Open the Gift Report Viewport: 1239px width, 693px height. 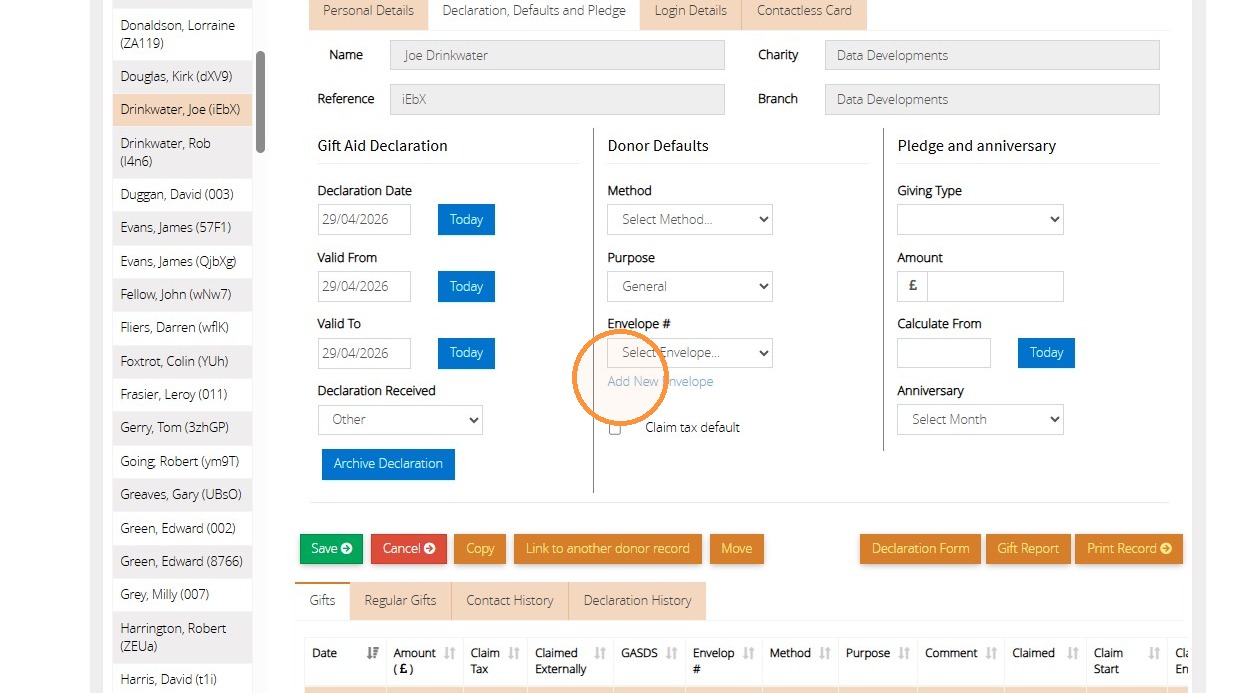[1028, 549]
